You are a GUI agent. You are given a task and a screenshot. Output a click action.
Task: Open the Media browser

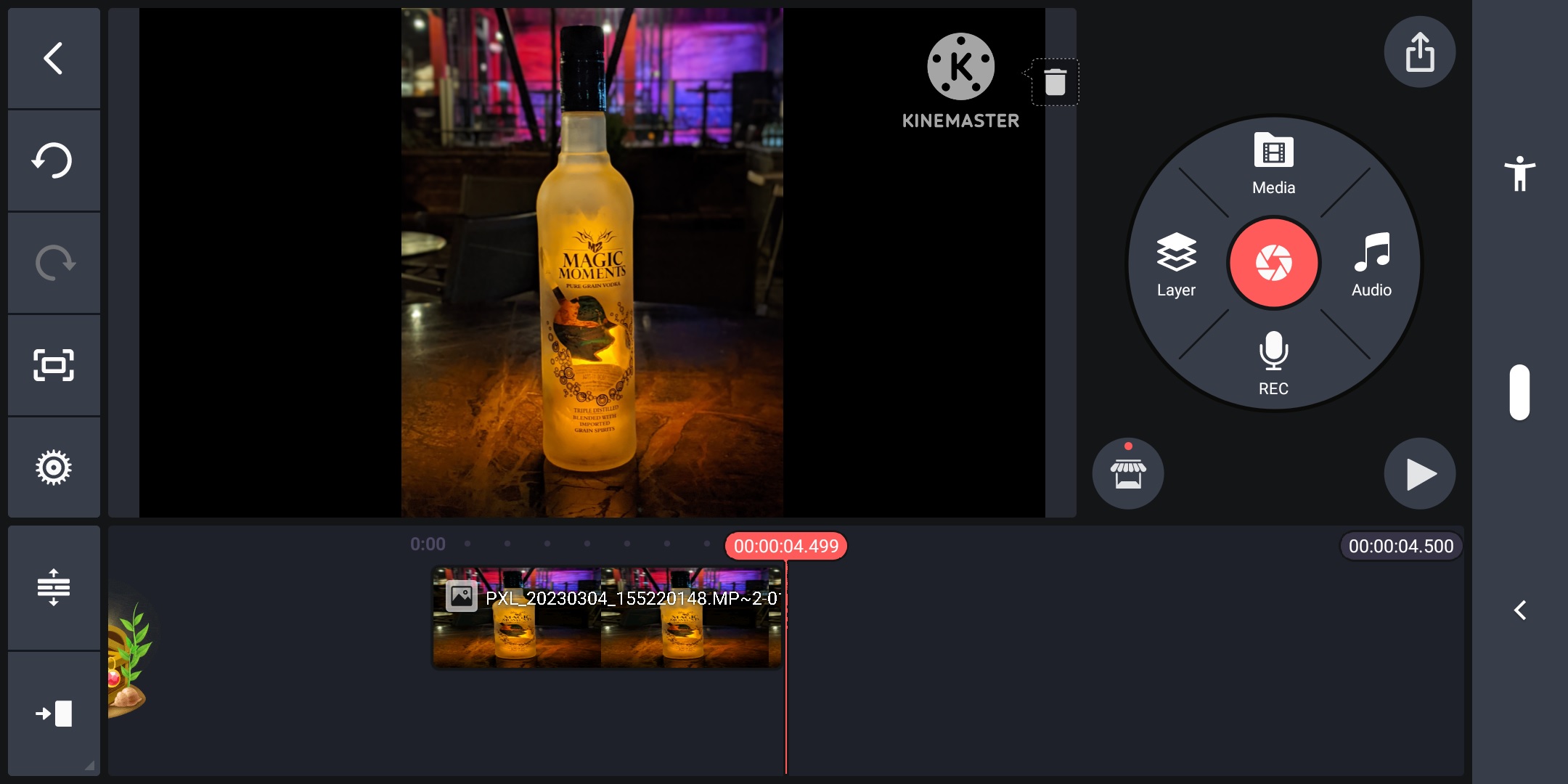coord(1273,164)
